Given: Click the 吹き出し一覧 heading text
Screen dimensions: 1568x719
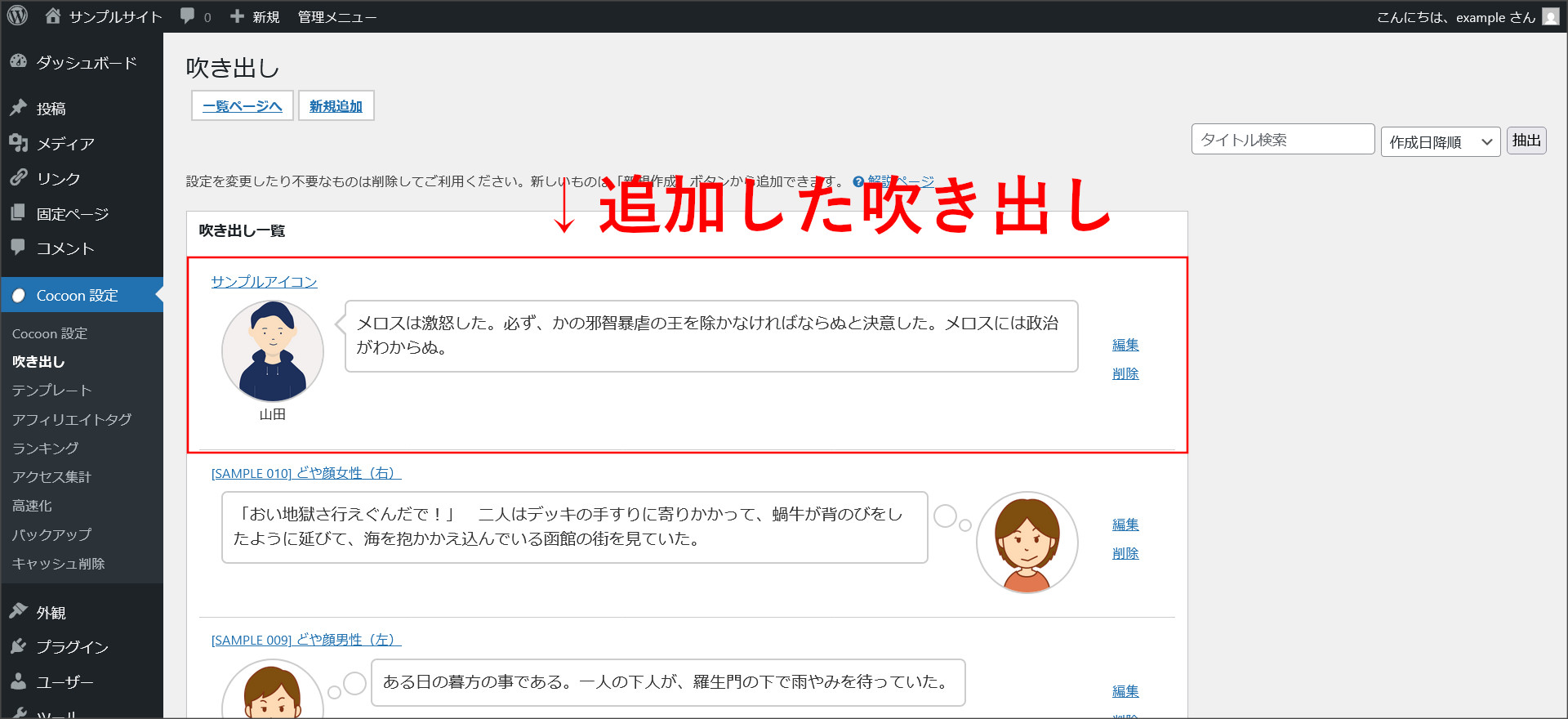Looking at the screenshot, I should [x=242, y=230].
